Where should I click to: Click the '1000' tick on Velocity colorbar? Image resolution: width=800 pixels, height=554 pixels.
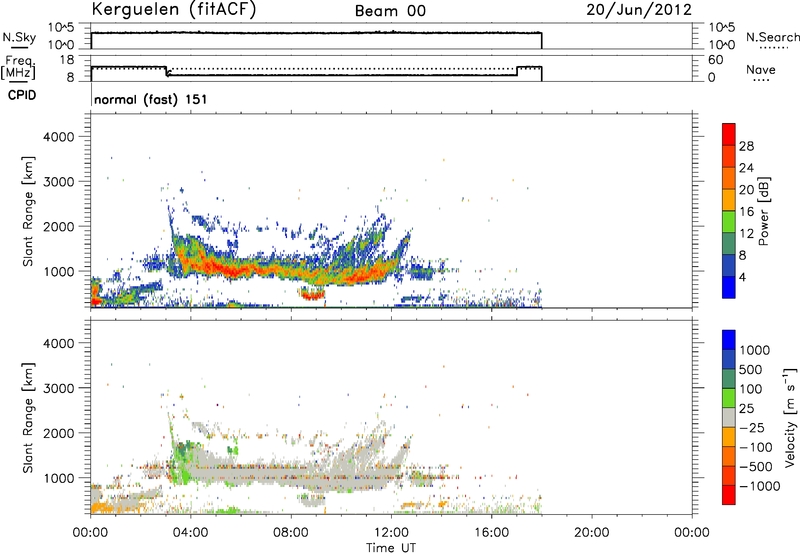tap(755, 350)
